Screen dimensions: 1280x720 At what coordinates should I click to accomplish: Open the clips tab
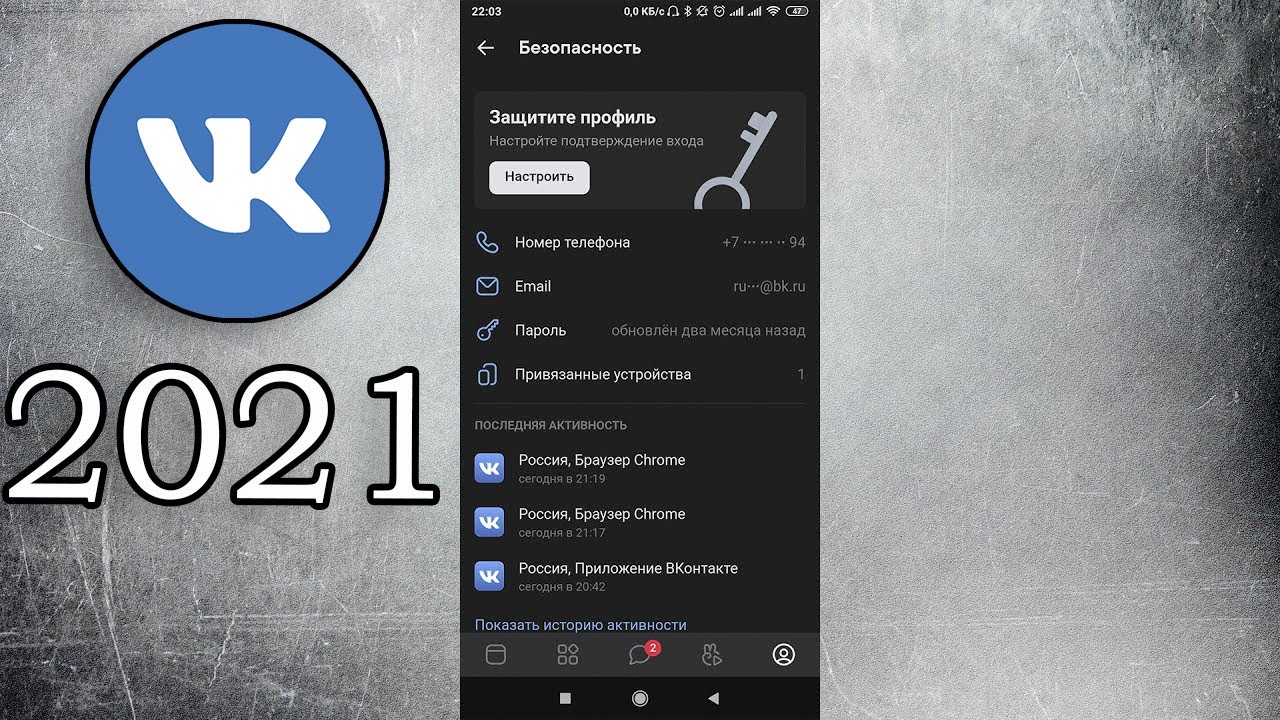coord(712,655)
